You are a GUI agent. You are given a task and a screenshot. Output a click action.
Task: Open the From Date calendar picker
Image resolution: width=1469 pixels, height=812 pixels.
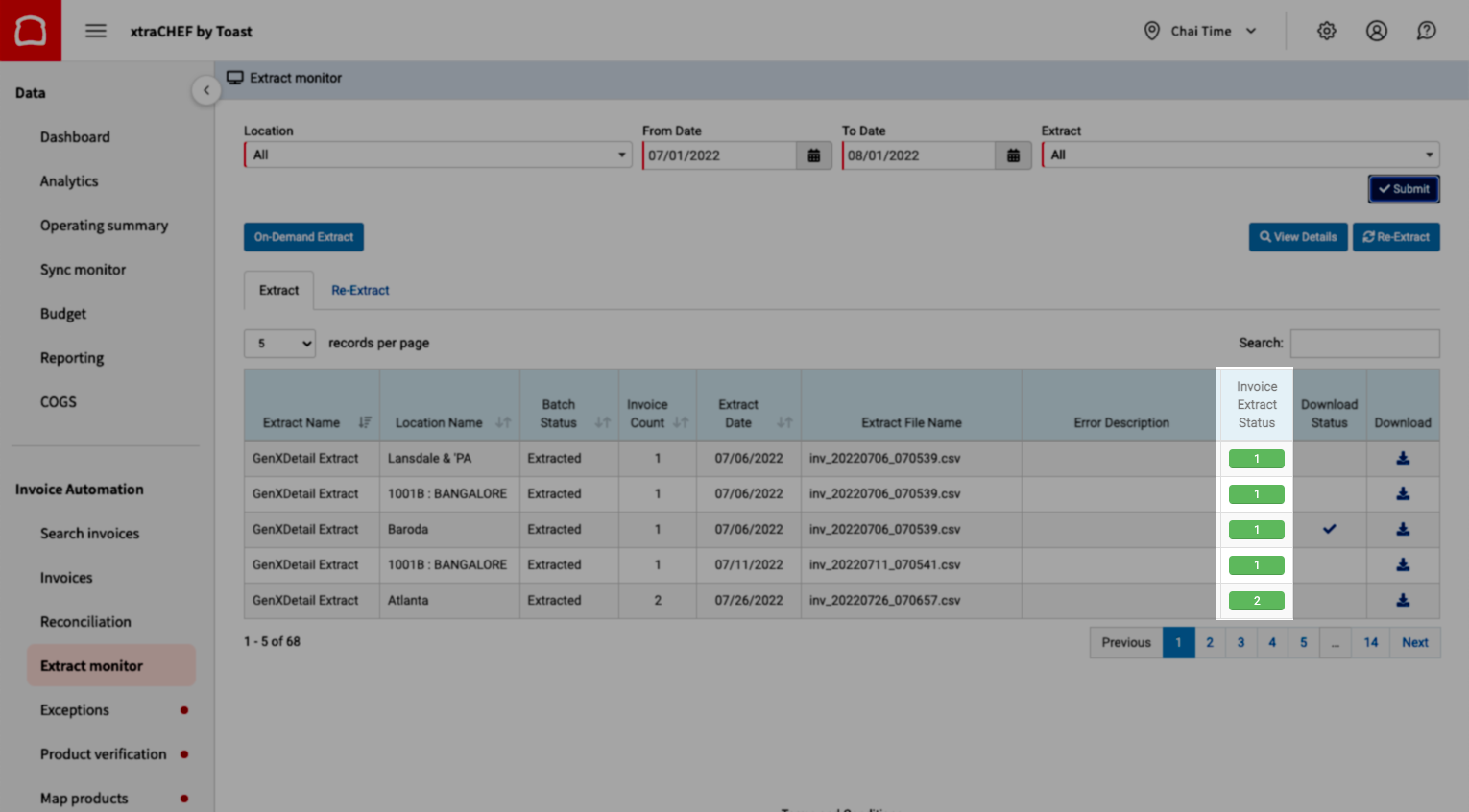(814, 155)
